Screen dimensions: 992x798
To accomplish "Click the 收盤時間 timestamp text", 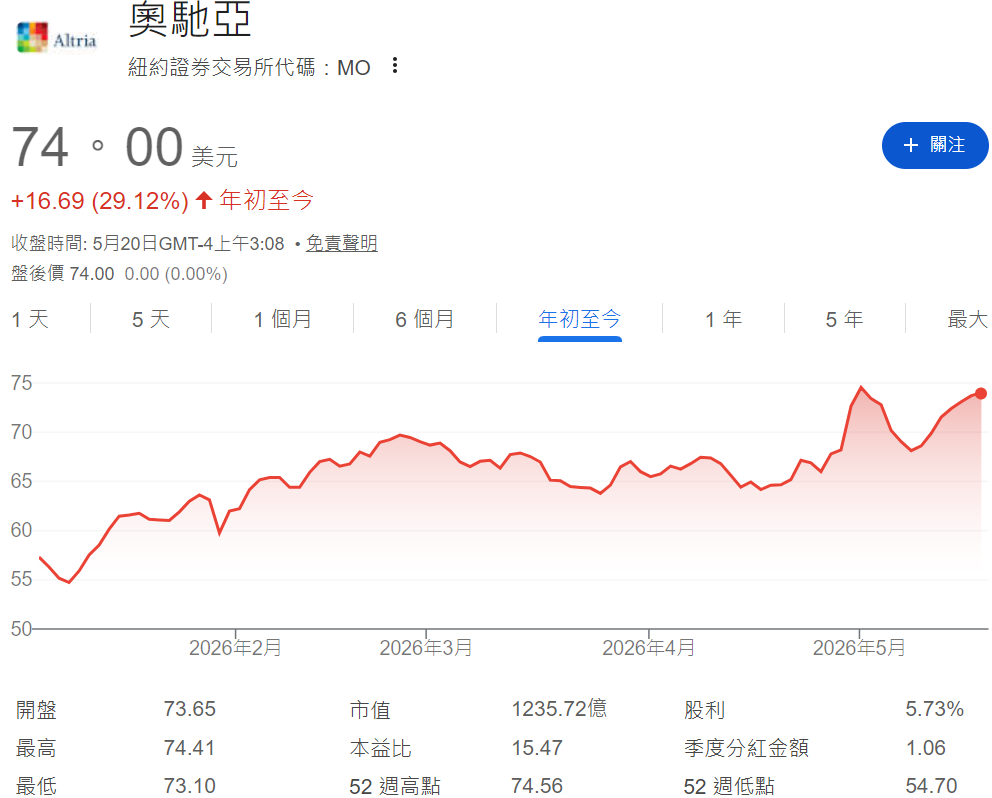I will (x=148, y=243).
